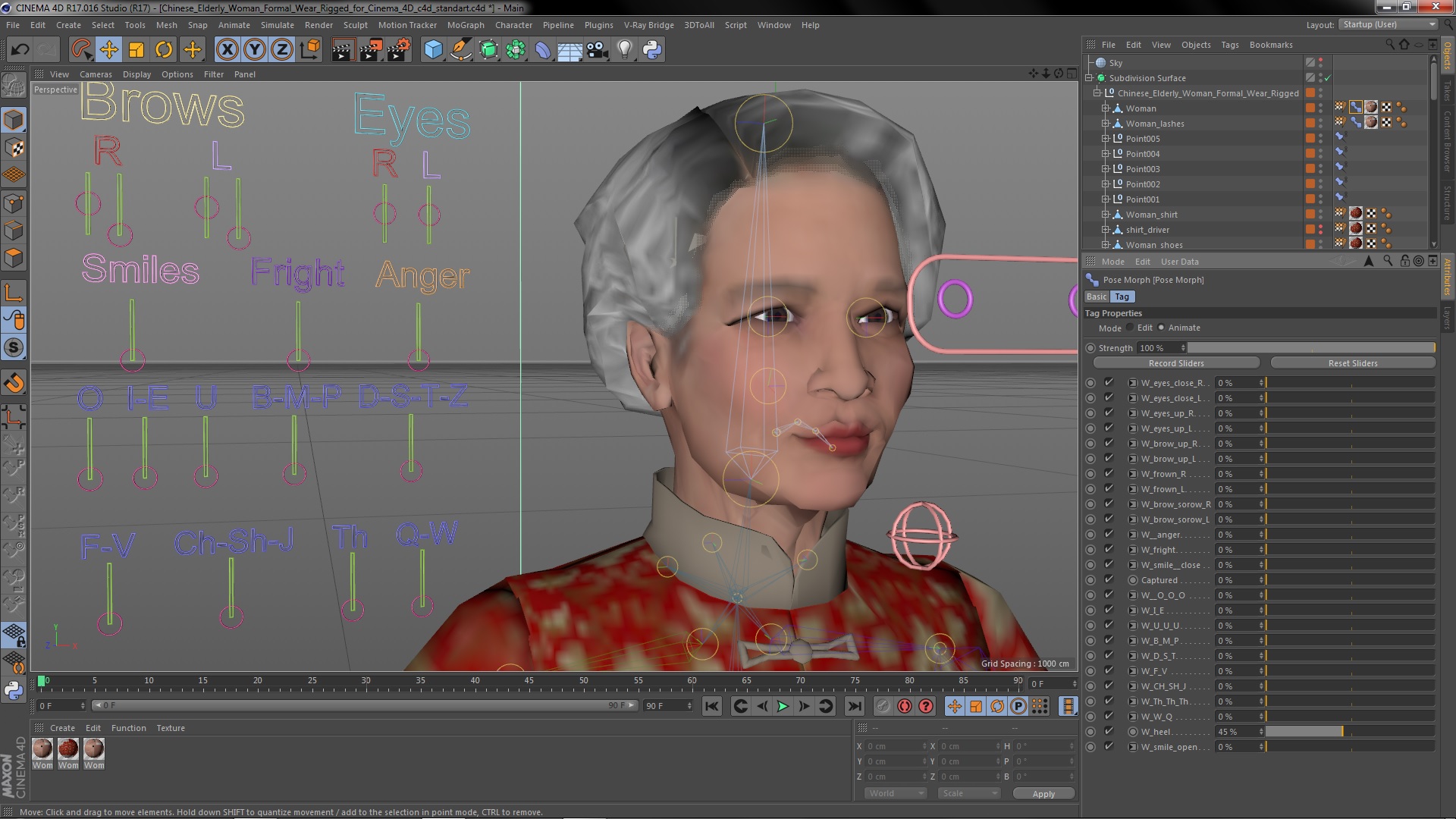Open the Python script icon in toolbar
Image resolution: width=1456 pixels, height=819 pixels.
(652, 50)
